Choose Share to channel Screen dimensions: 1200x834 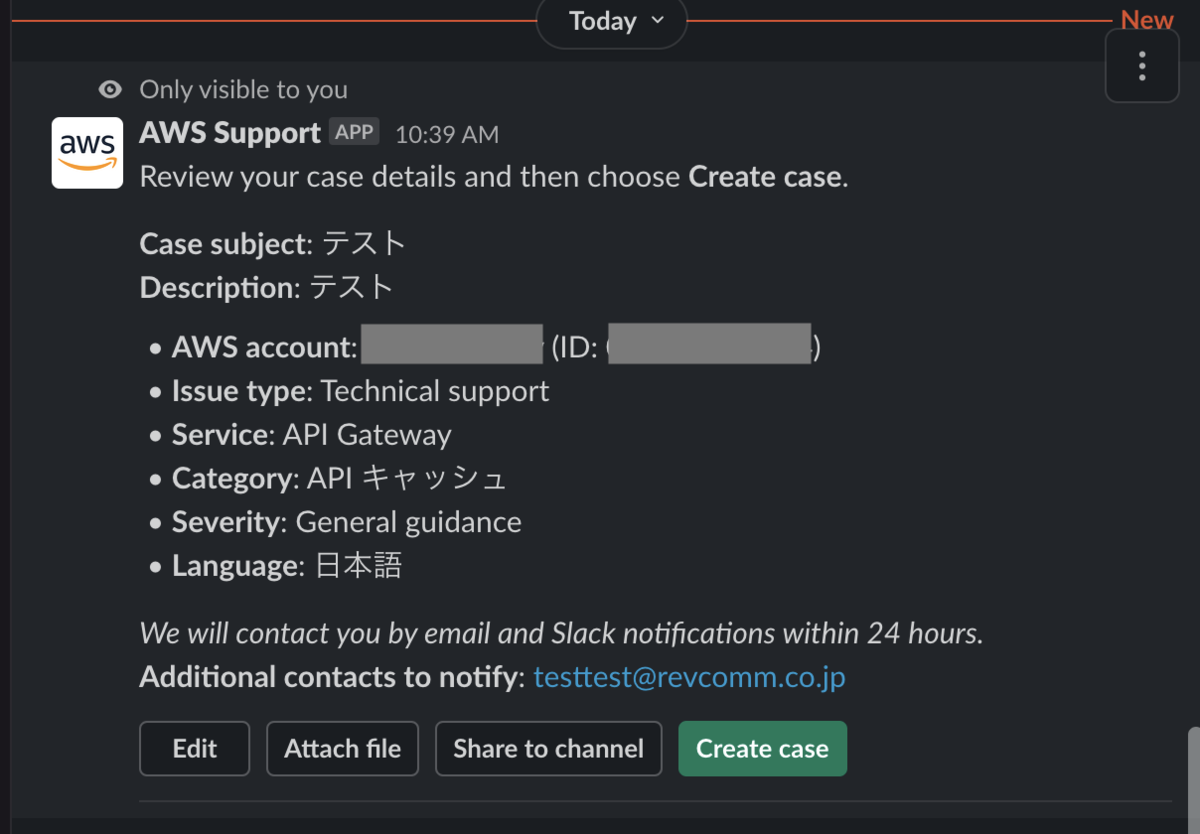548,749
